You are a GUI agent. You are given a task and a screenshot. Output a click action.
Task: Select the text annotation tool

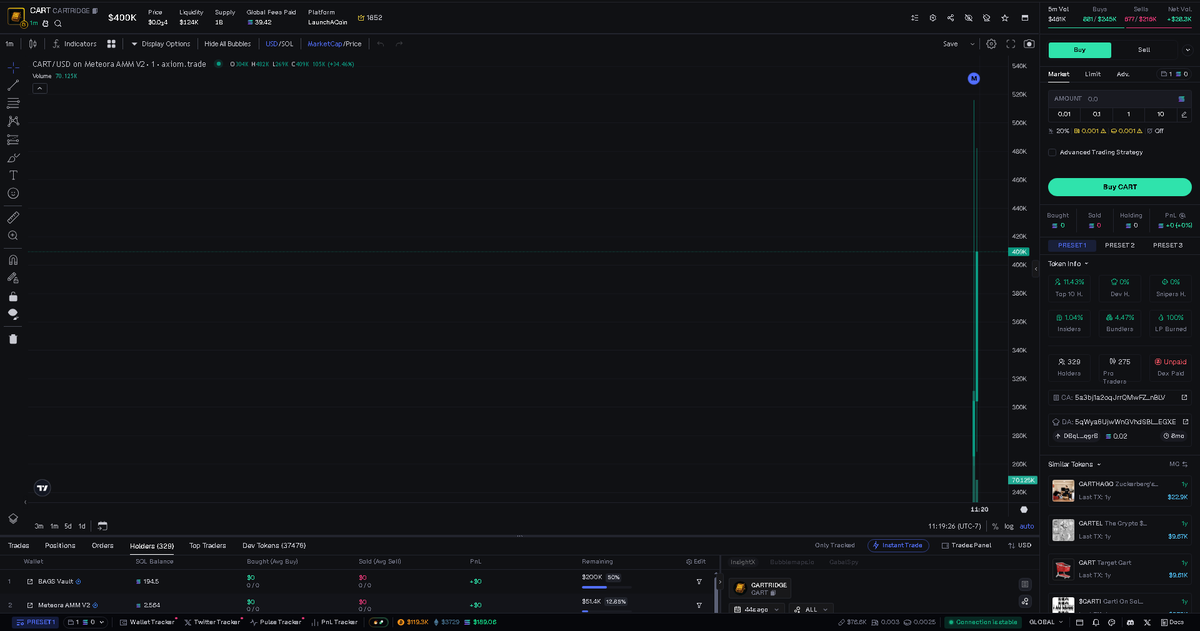click(13, 175)
